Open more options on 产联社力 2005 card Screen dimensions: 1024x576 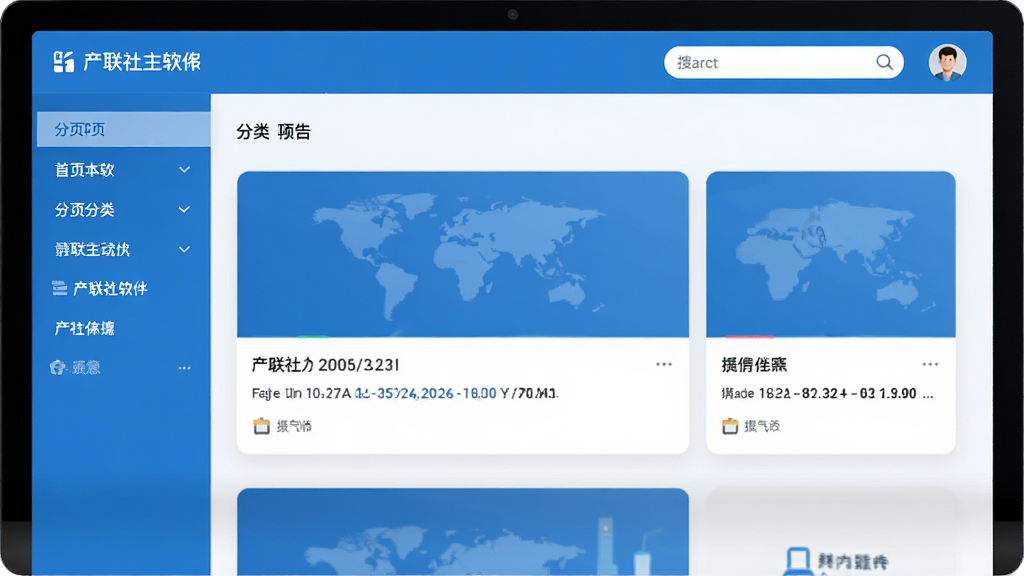point(664,364)
